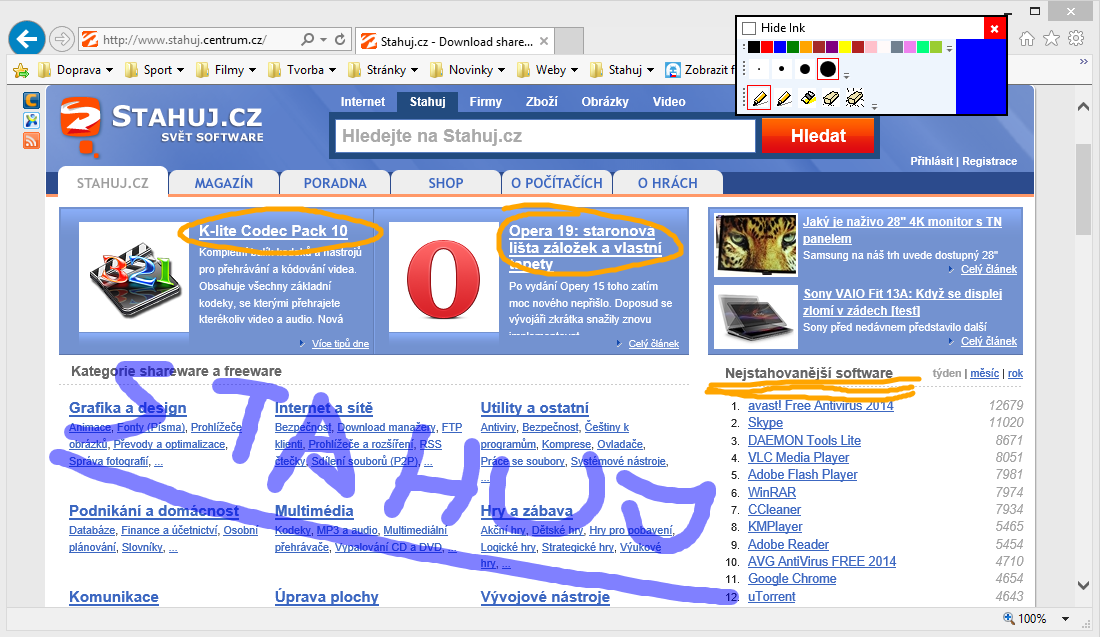Open the O POČÍTAČÍCH tab
This screenshot has height=637, width=1100.
click(x=557, y=183)
